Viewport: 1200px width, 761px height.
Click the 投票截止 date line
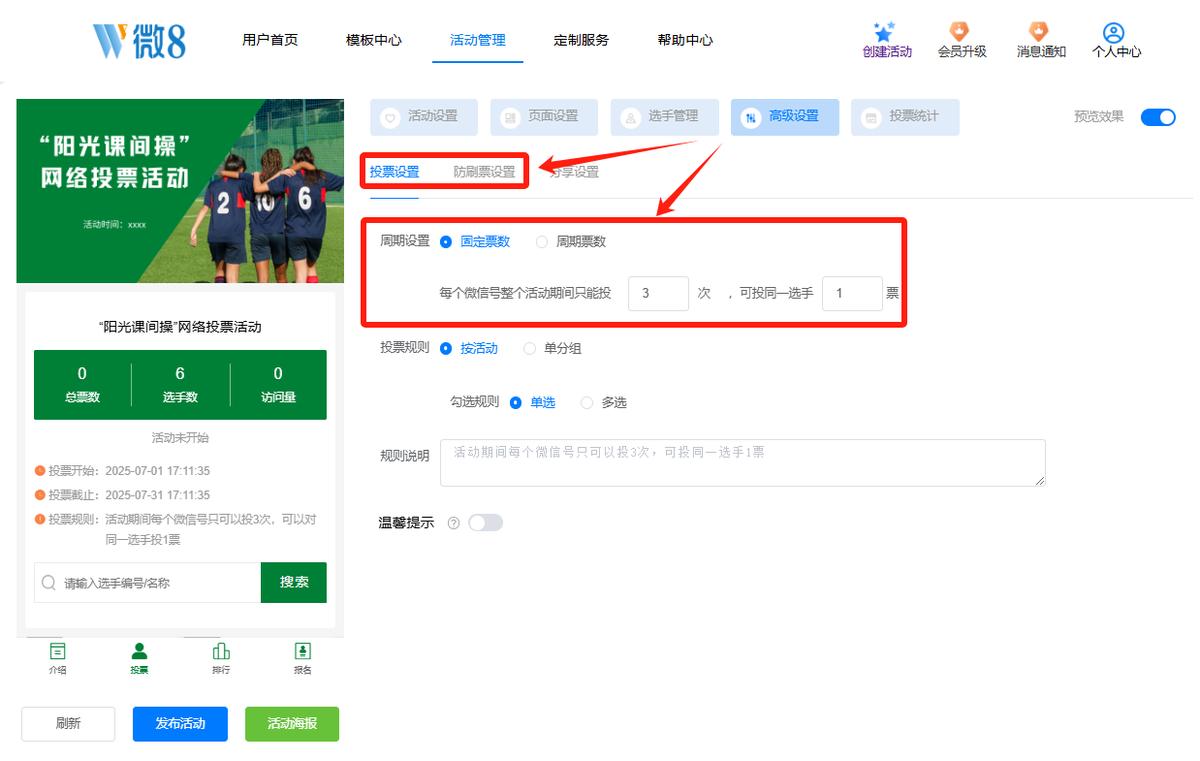tap(122, 495)
